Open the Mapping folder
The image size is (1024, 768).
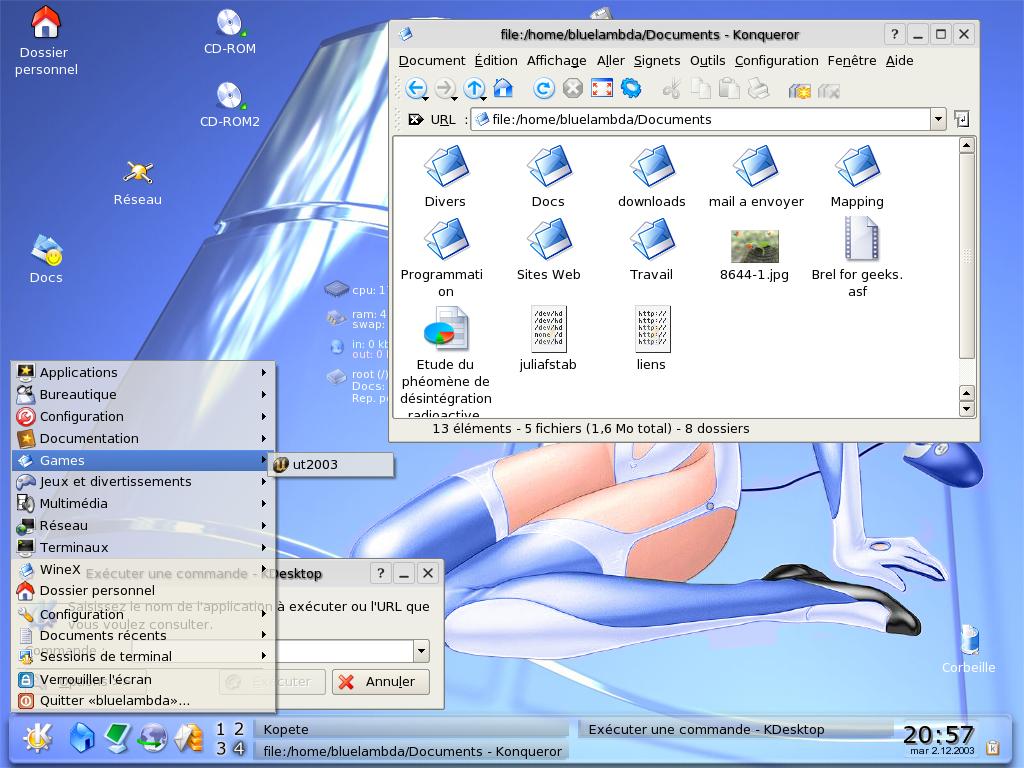pos(857,176)
